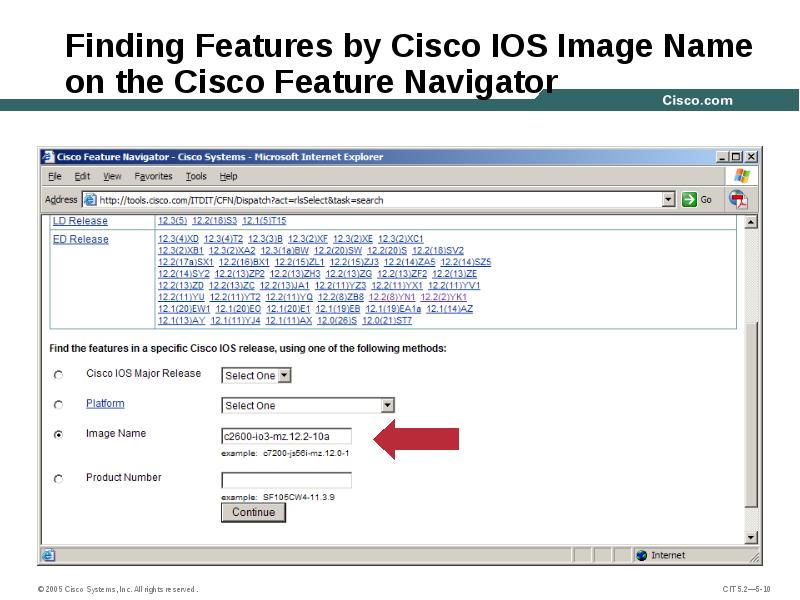The width and height of the screenshot is (800, 600).
Task: Click the vertical scrollbar thumb
Action: 751,414
